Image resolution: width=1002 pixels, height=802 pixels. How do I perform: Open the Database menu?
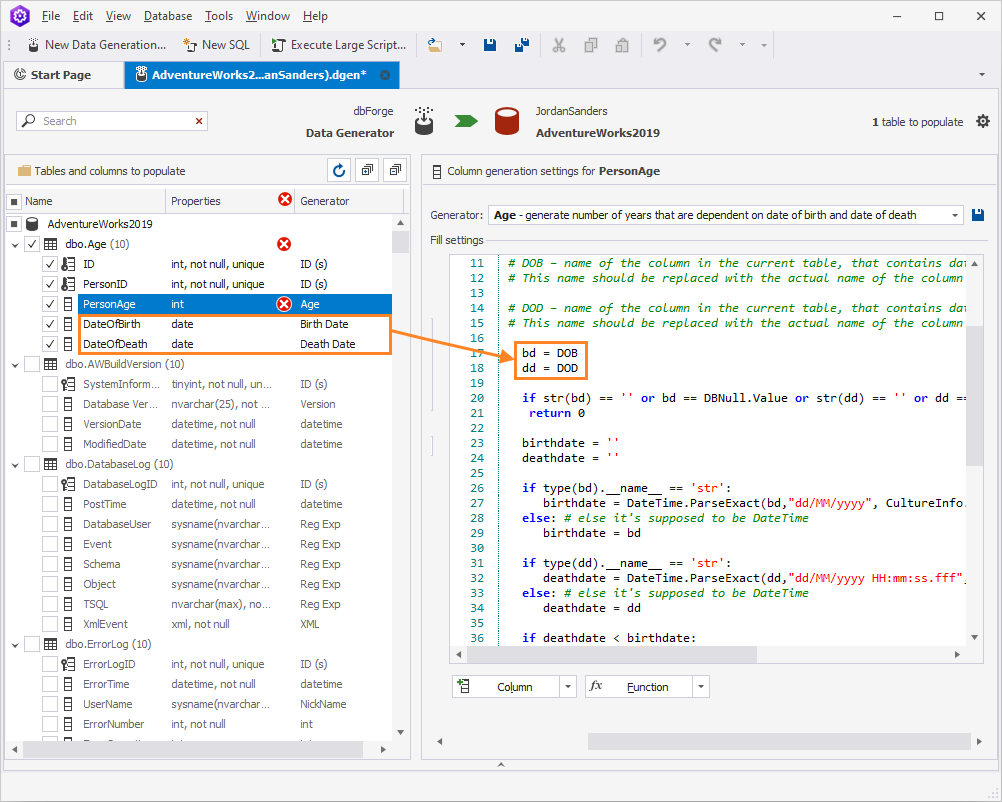click(x=167, y=16)
